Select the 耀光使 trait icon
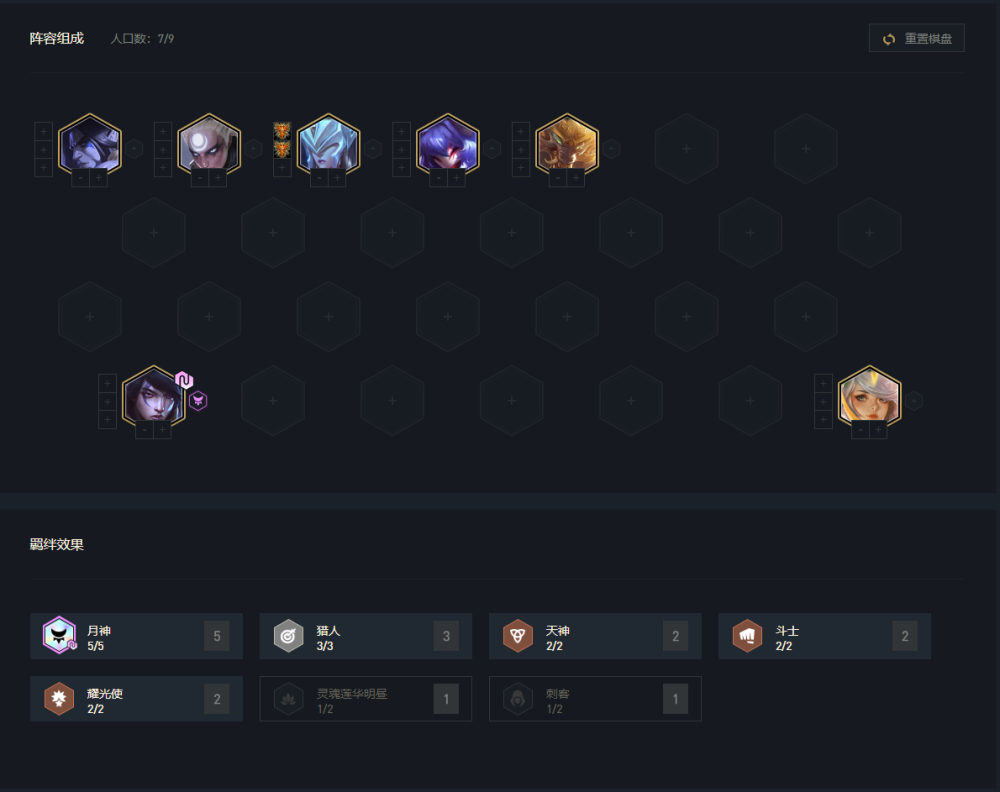Viewport: 1000px width, 792px height. 59,699
